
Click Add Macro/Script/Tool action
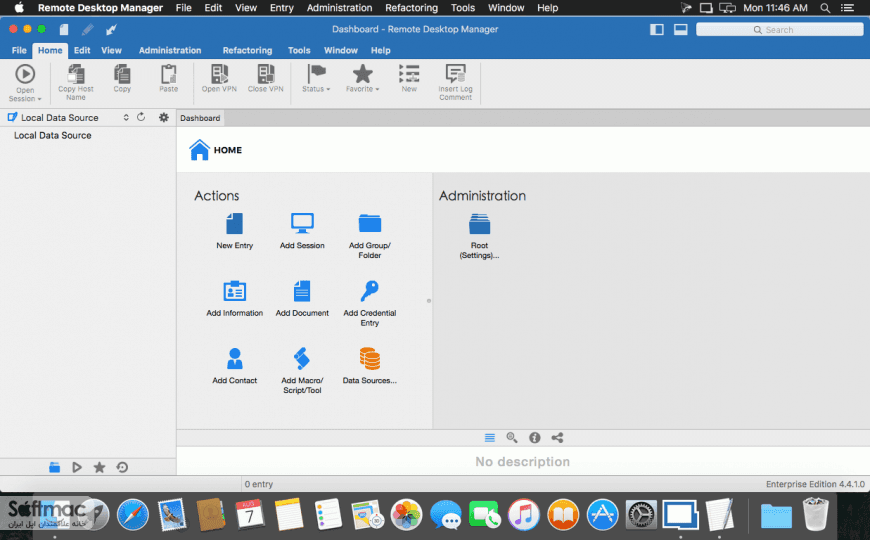302,371
